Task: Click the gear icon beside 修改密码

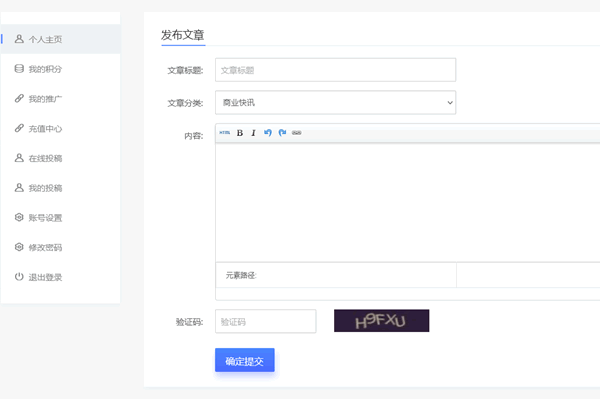Action: click(19, 247)
